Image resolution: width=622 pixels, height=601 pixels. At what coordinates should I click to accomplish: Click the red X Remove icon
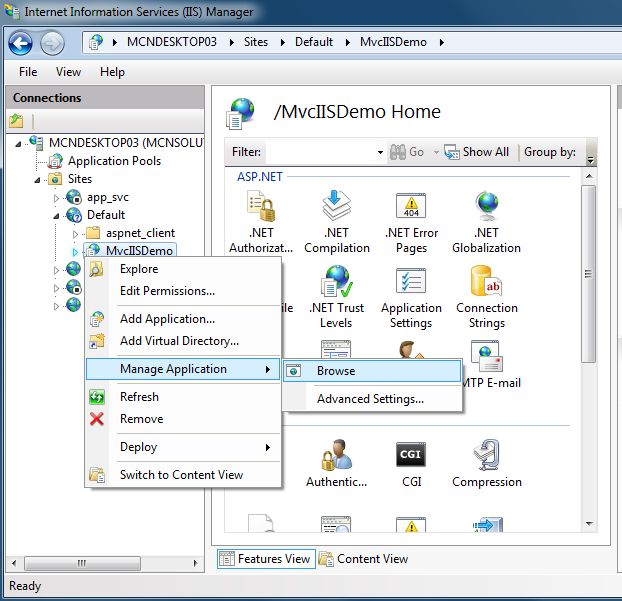click(x=97, y=419)
